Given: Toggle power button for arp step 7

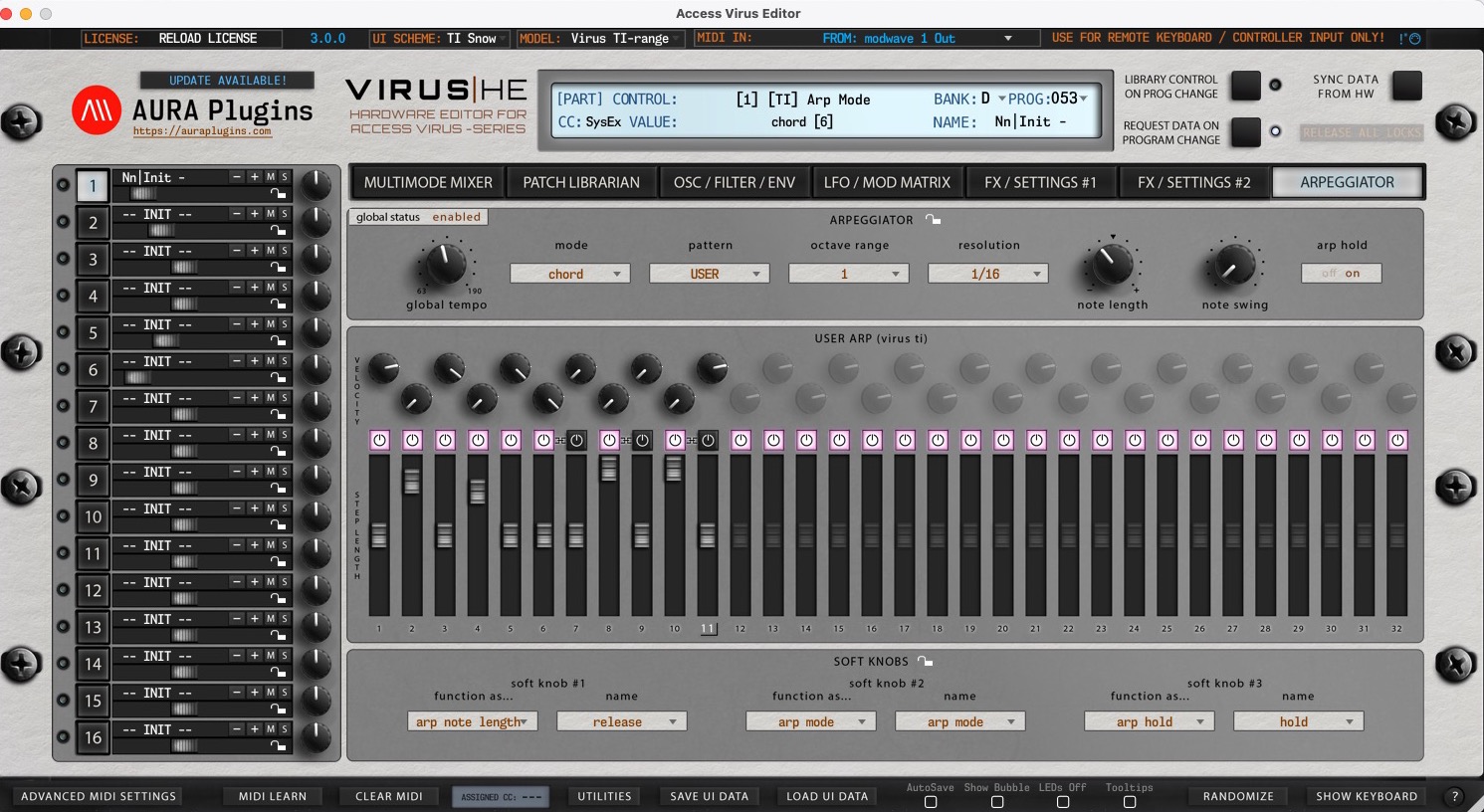Looking at the screenshot, I should click(576, 440).
